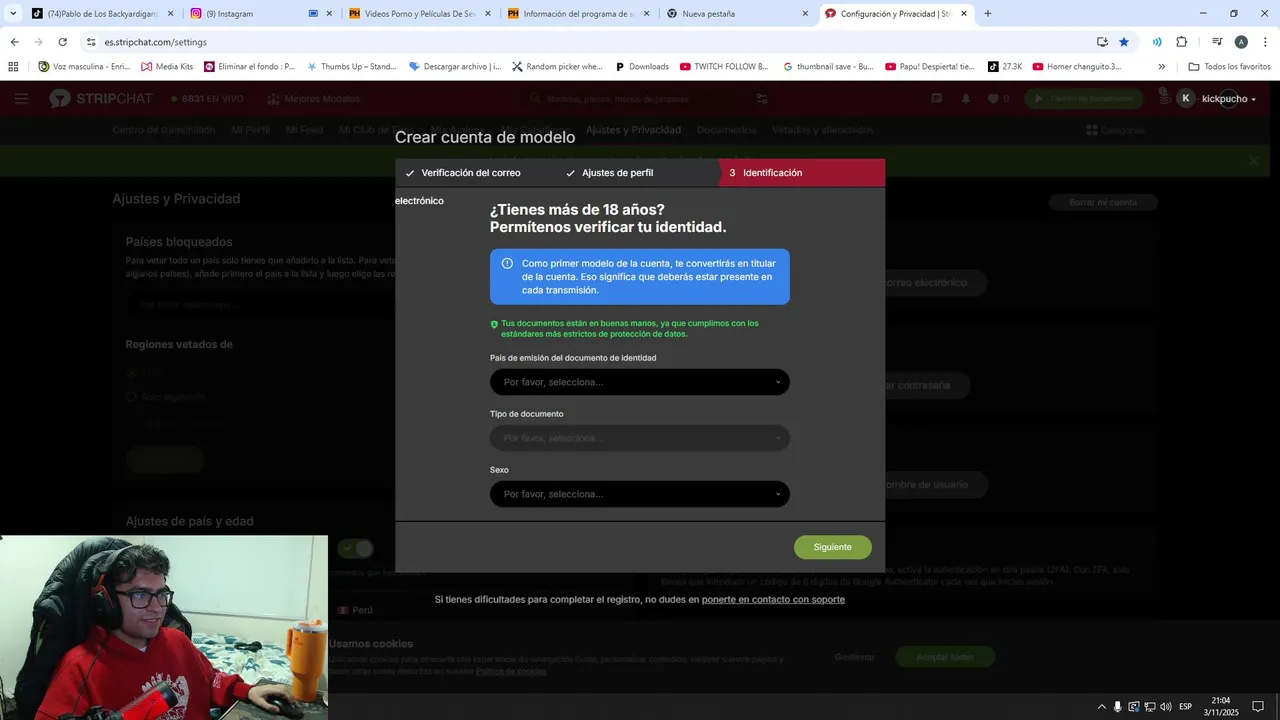This screenshot has height=720, width=1280.
Task: Click the Siguiente button
Action: [x=833, y=547]
